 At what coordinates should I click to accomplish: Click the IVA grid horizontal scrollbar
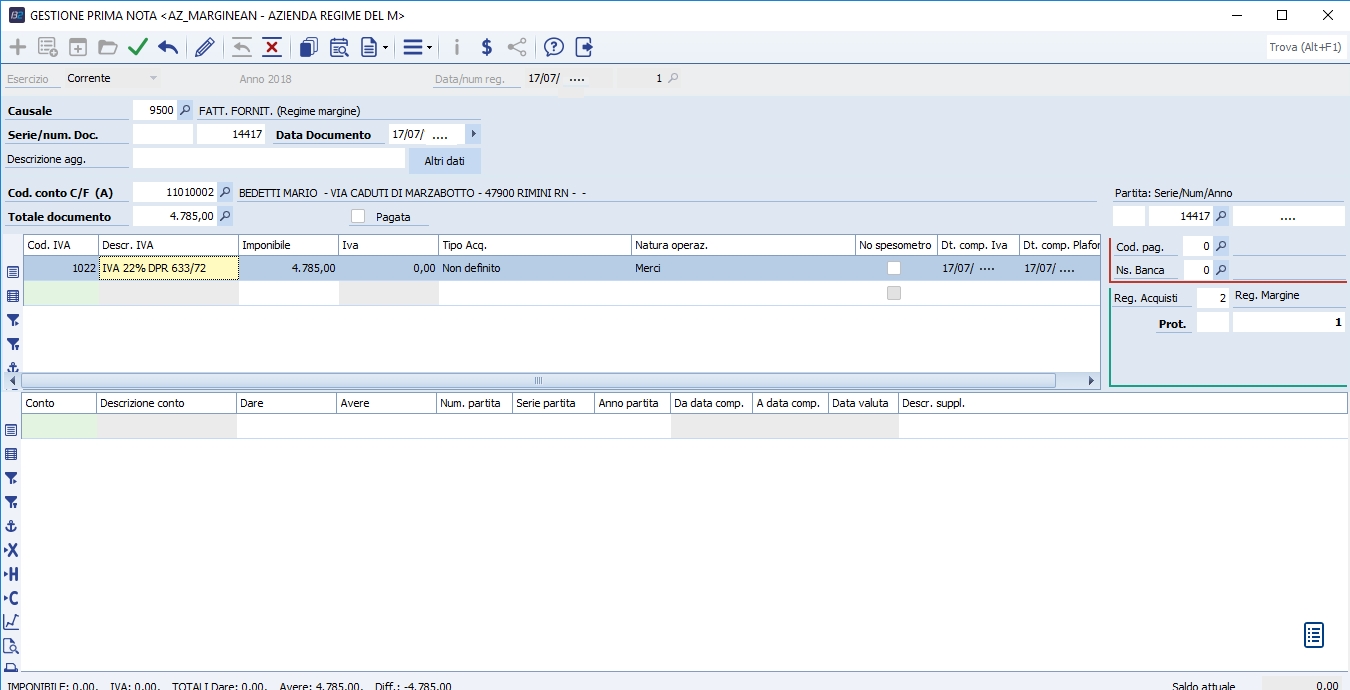[538, 381]
